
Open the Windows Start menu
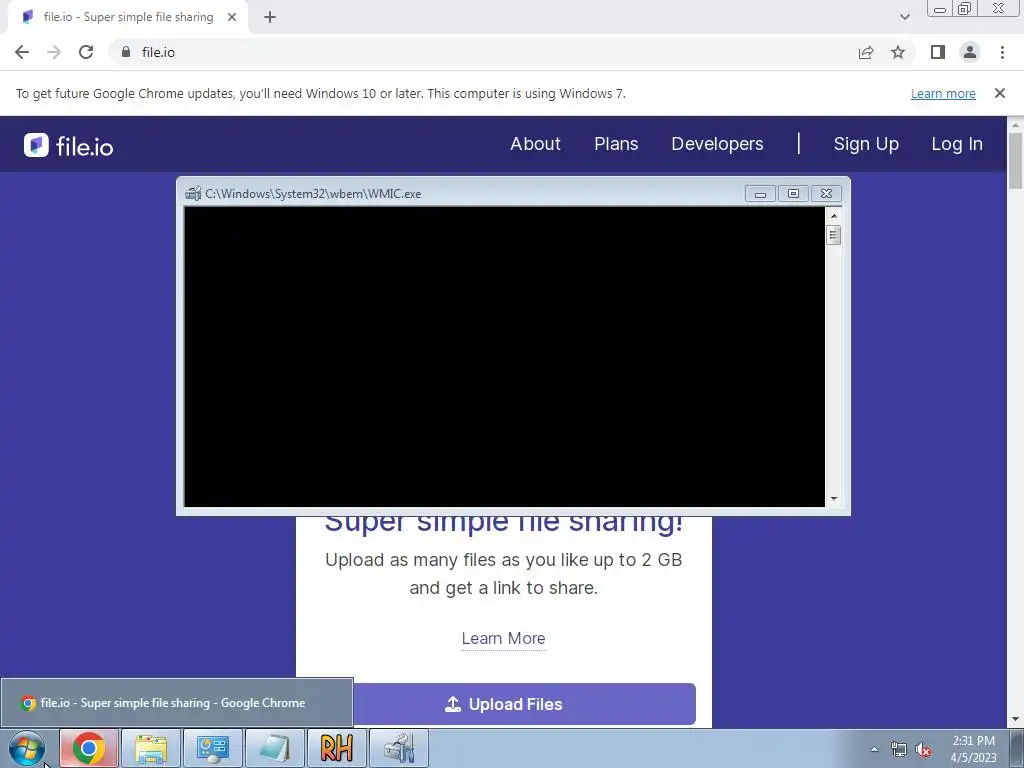[x=27, y=748]
